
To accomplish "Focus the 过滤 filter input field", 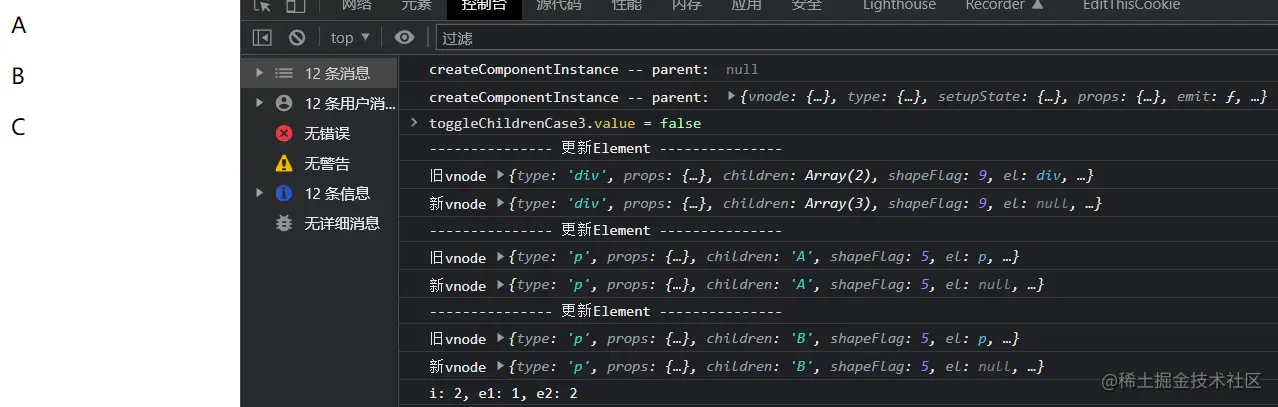I will tap(856, 38).
